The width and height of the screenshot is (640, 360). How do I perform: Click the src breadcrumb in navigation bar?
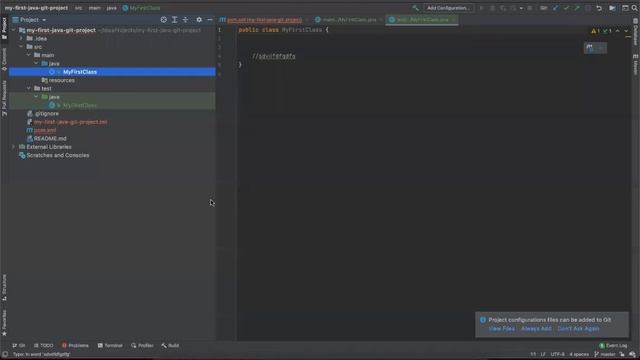[x=78, y=8]
